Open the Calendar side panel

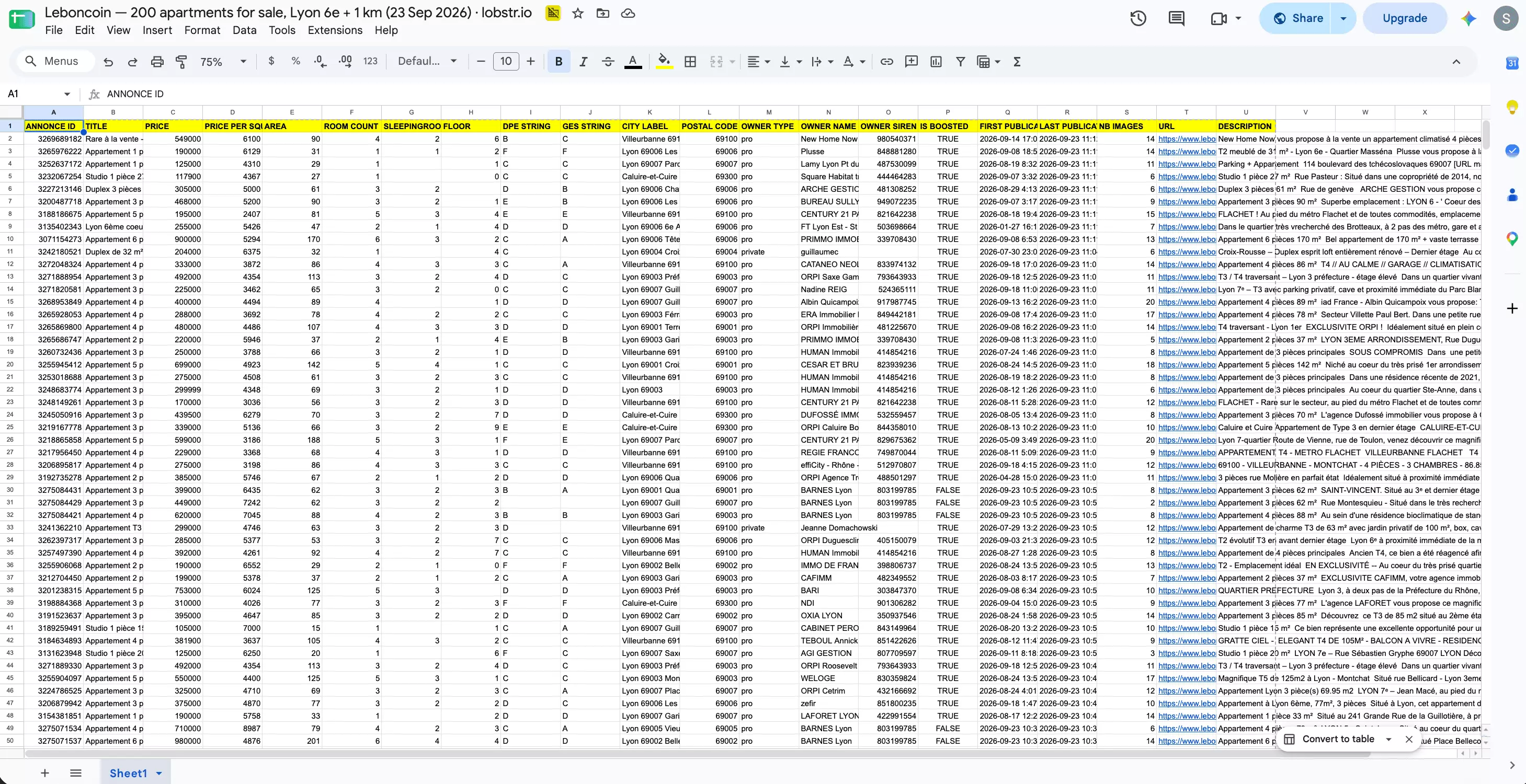pos(1512,63)
